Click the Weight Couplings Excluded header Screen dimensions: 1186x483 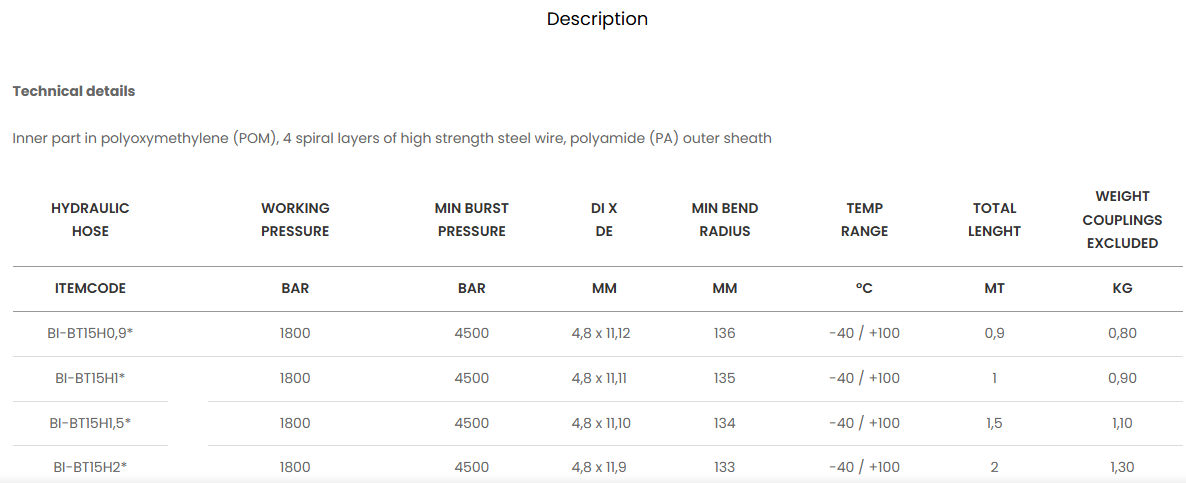pos(1122,220)
